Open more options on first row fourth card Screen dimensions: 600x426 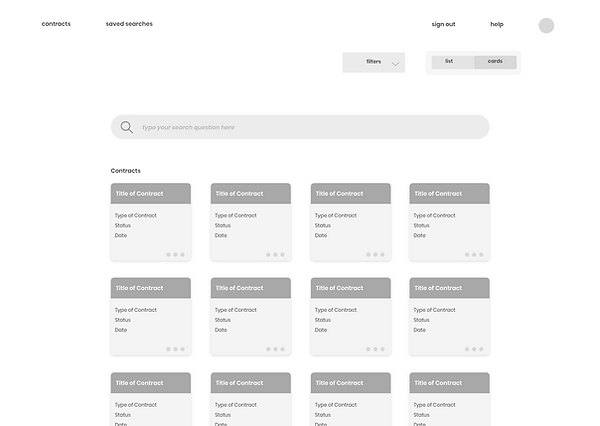474,255
